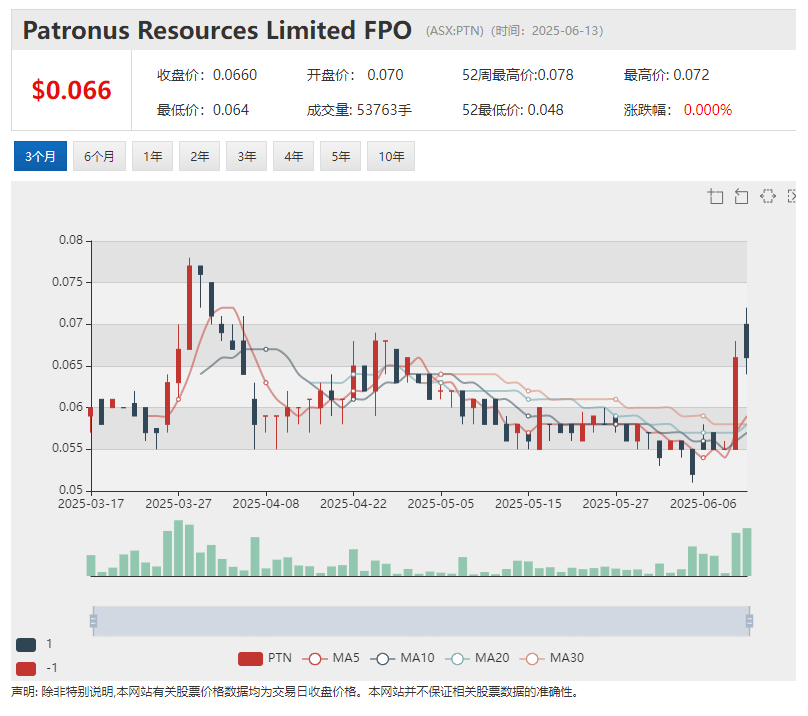The height and width of the screenshot is (716, 808).
Task: Choose the 4年 time range
Action: pyautogui.click(x=294, y=156)
